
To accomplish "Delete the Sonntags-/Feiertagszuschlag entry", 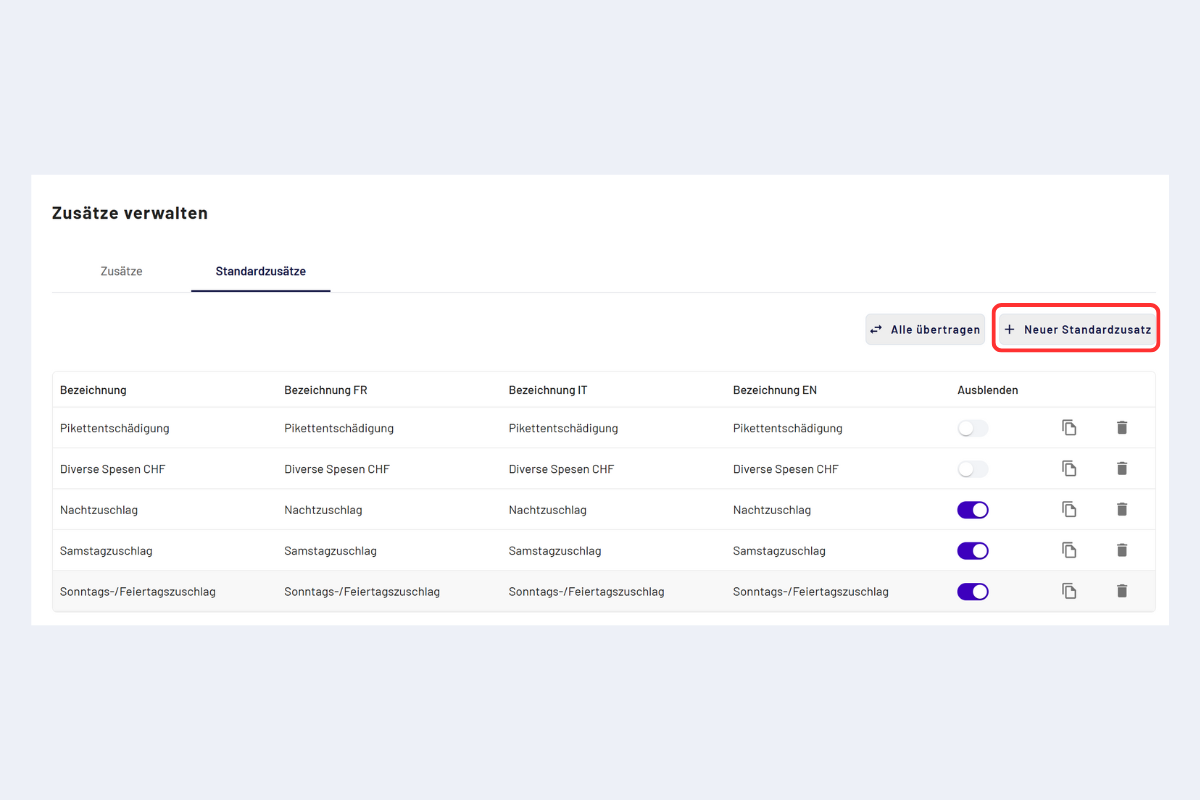I will click(x=1121, y=591).
